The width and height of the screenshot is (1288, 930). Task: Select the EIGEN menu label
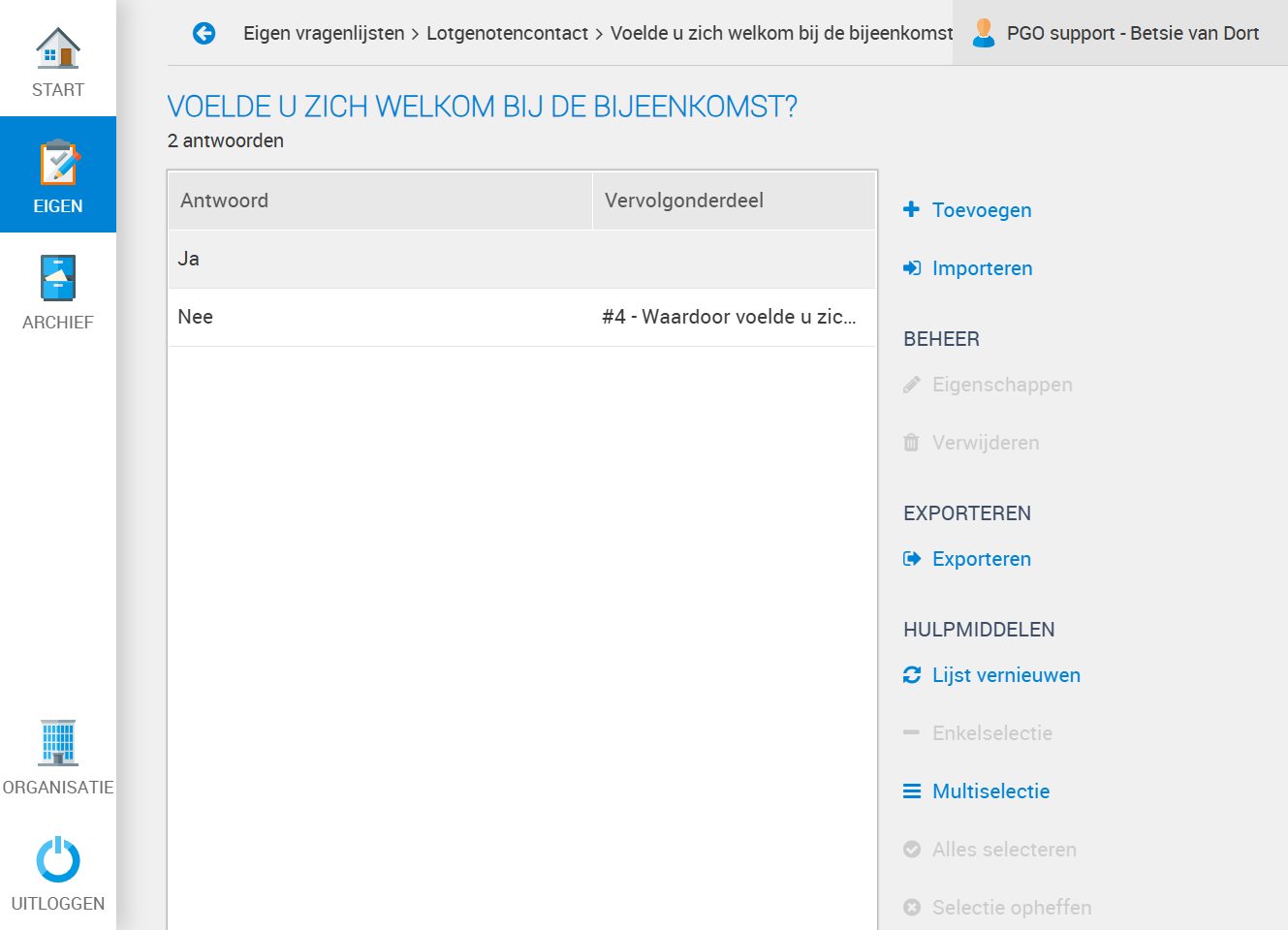58,206
